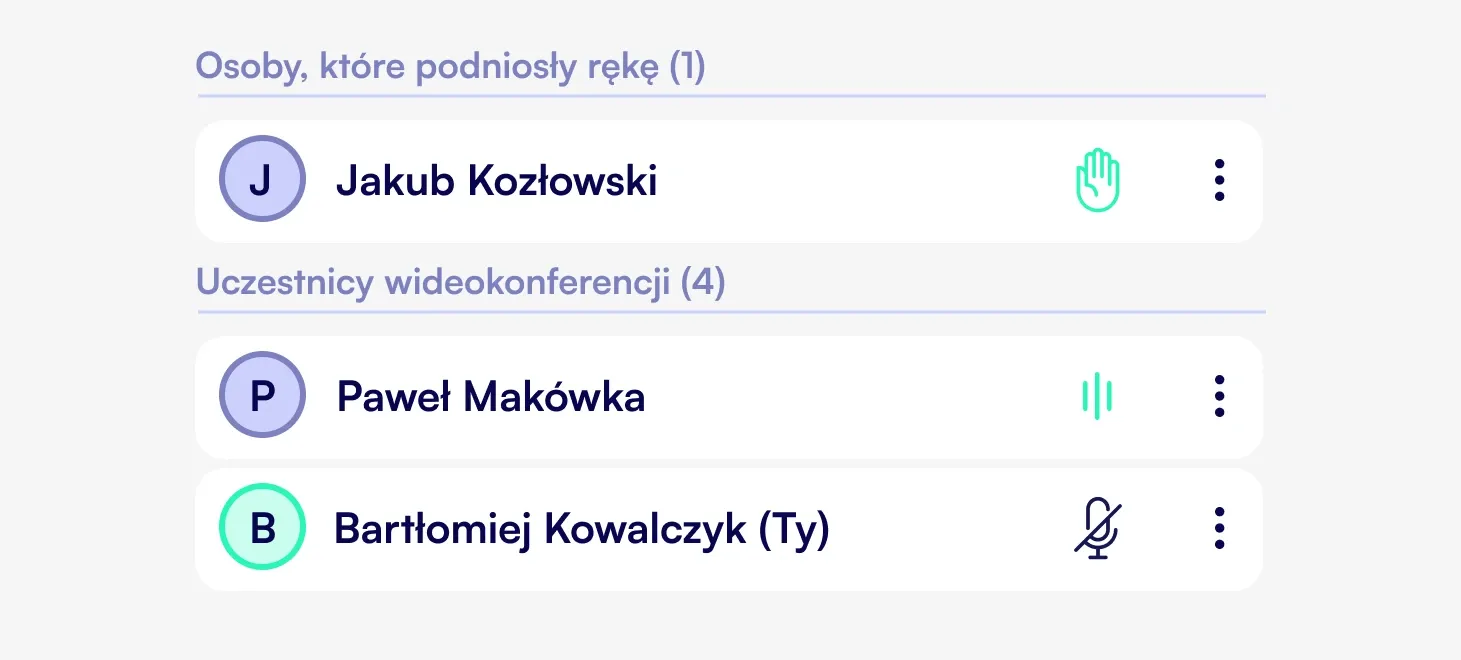
Task: Select the name Paweł Makówka
Action: [x=491, y=397]
